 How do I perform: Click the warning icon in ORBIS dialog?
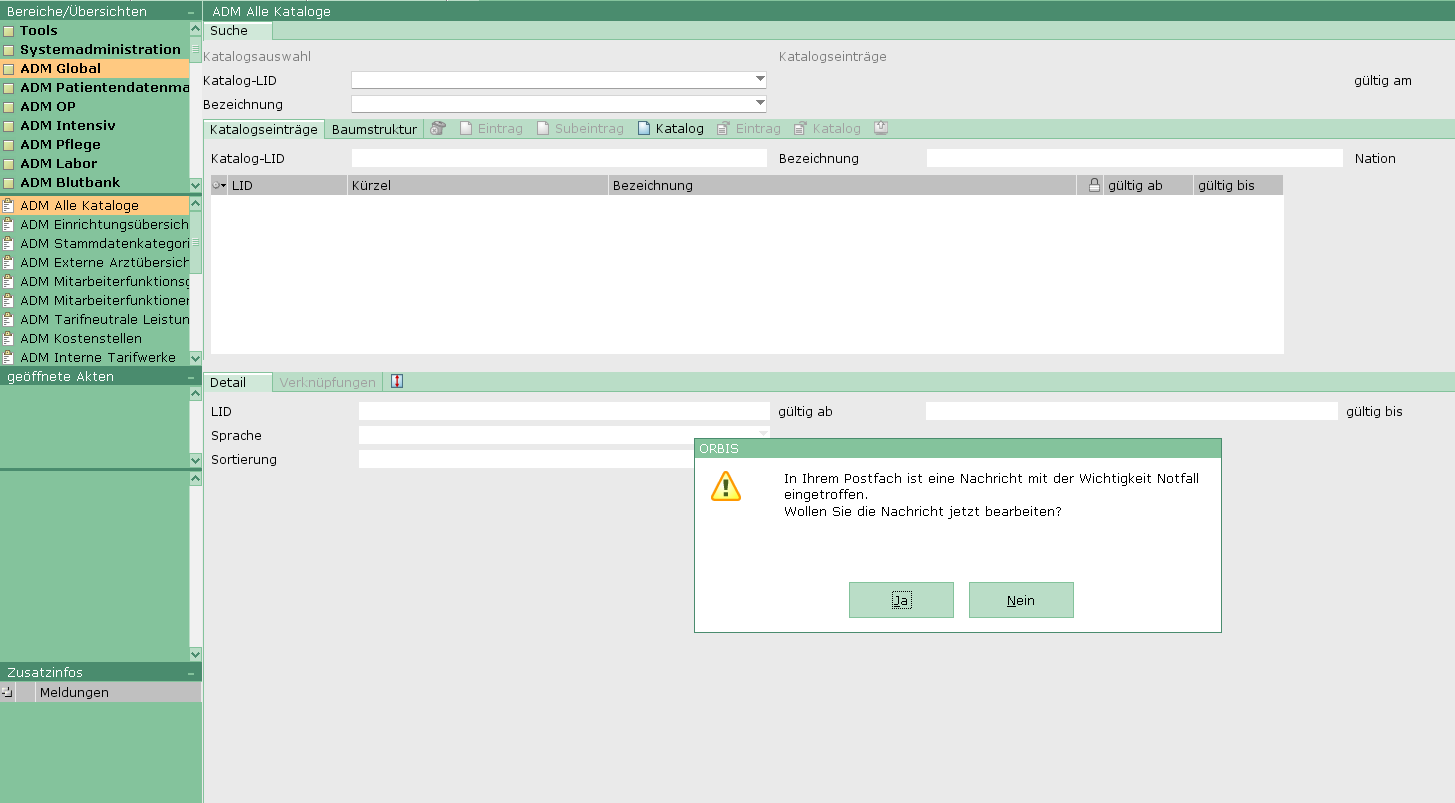point(726,486)
